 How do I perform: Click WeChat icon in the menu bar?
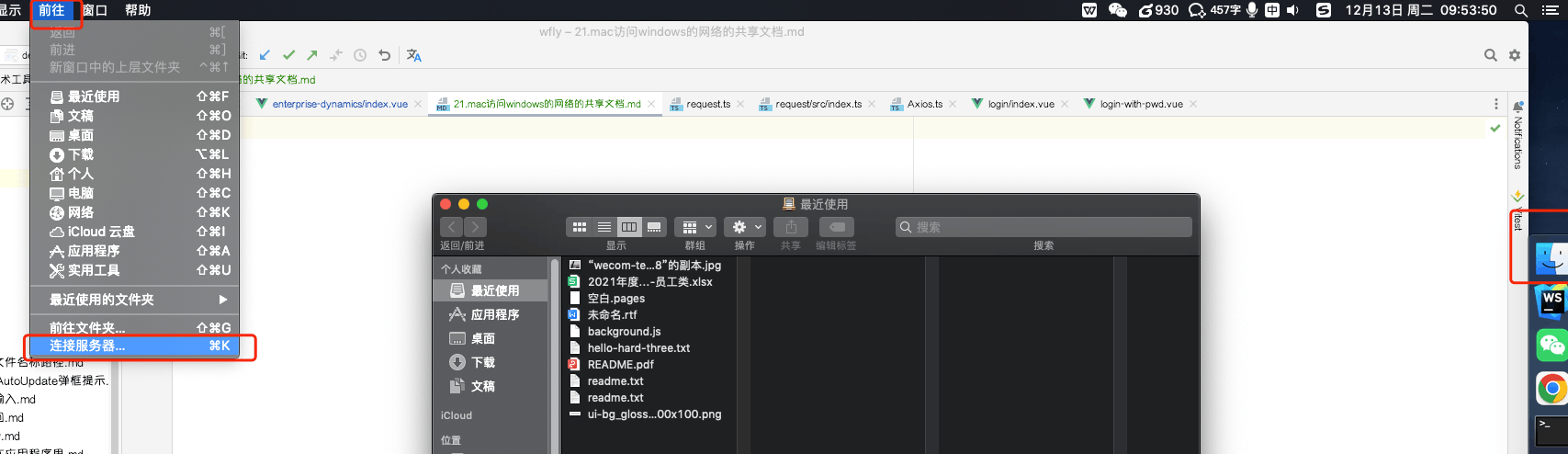[1118, 10]
